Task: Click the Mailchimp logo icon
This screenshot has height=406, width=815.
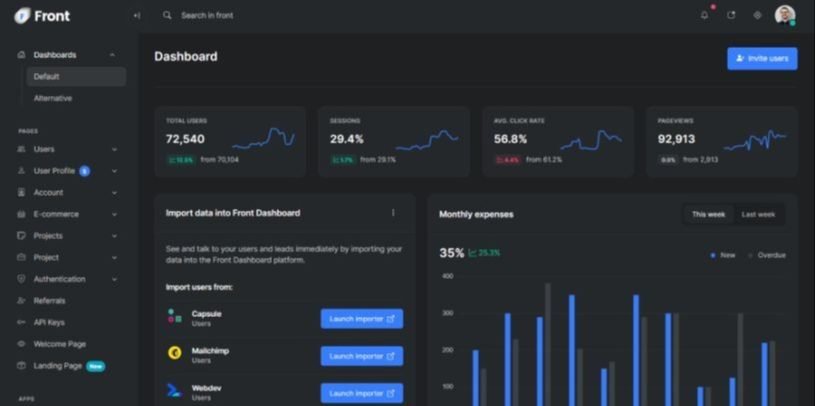Action: coord(175,353)
